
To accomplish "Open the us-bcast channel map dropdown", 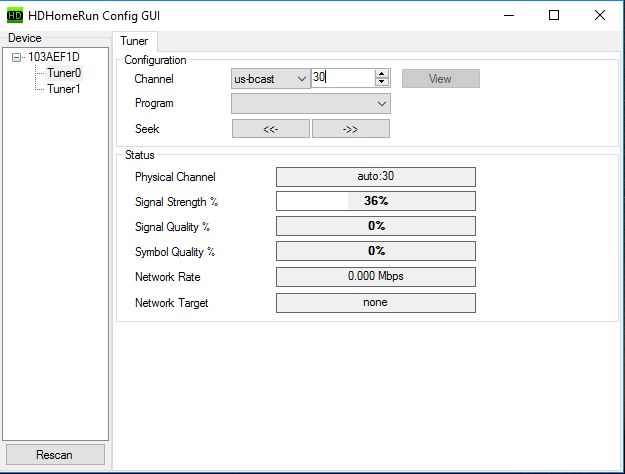I will click(x=271, y=79).
